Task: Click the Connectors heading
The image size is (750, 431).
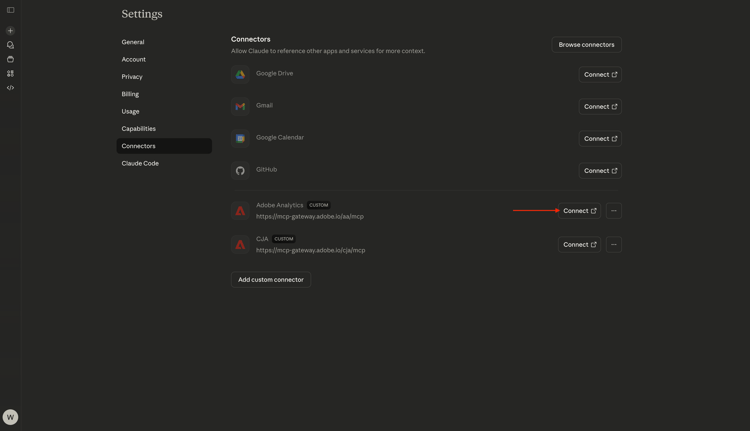Action: (251, 39)
